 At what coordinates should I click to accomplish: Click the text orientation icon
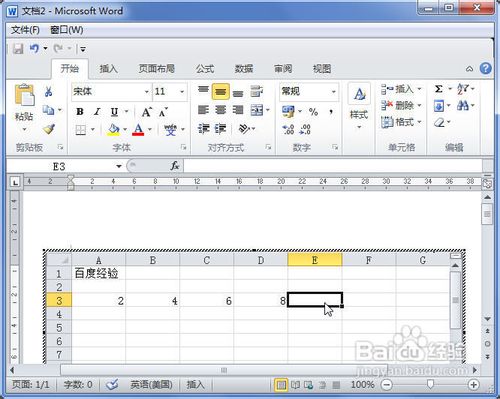tap(245, 129)
